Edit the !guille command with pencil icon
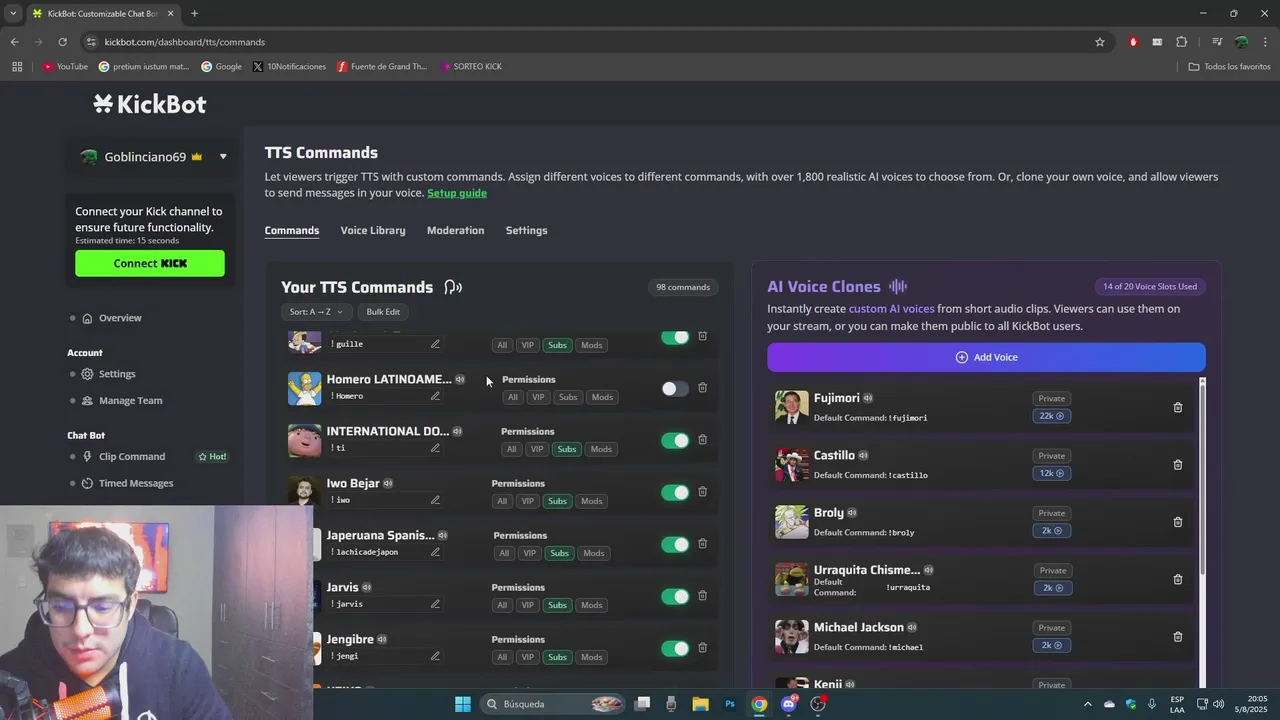The width and height of the screenshot is (1280, 720). 435,344
